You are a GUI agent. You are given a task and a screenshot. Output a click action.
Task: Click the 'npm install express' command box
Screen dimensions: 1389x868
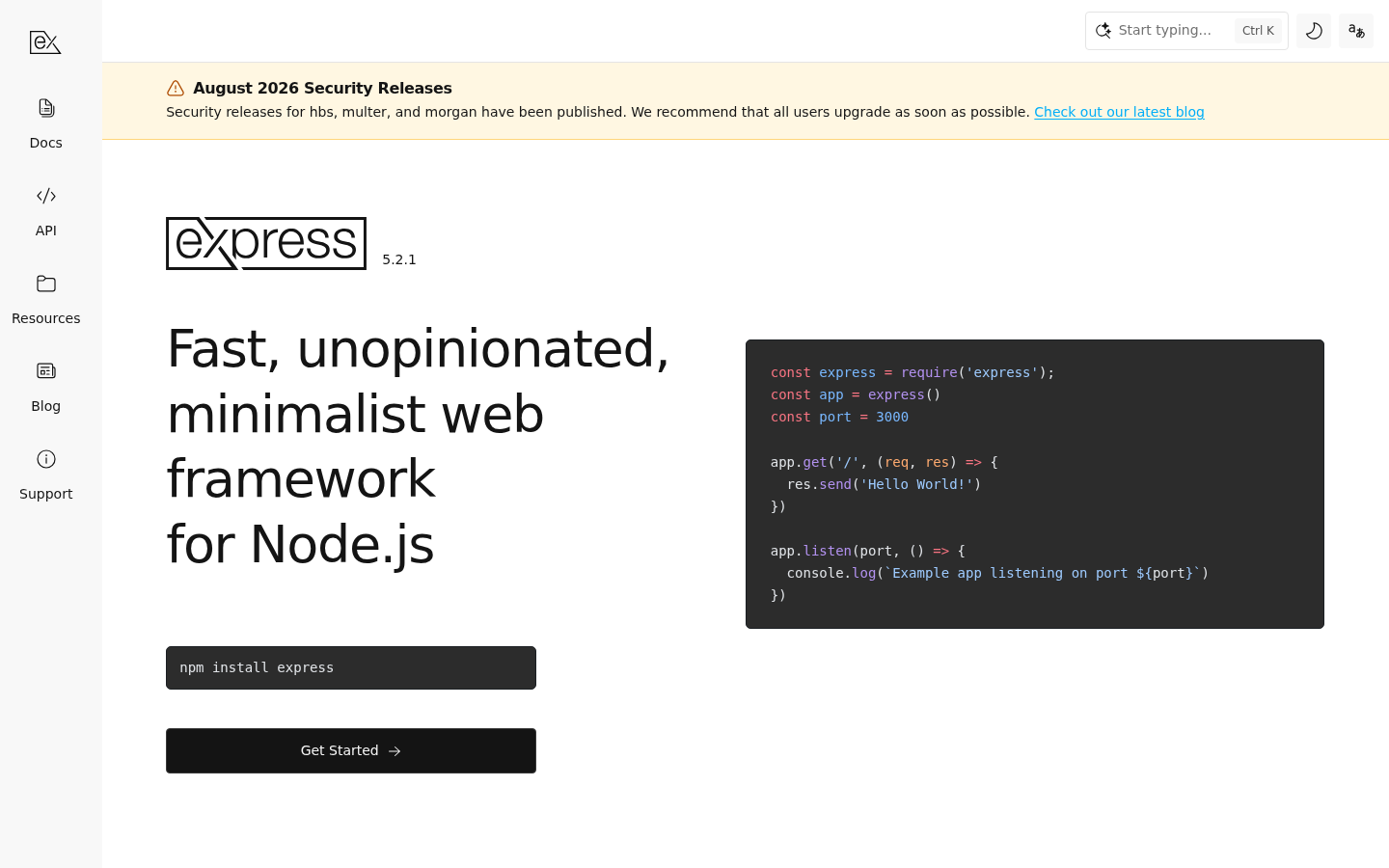pos(351,667)
